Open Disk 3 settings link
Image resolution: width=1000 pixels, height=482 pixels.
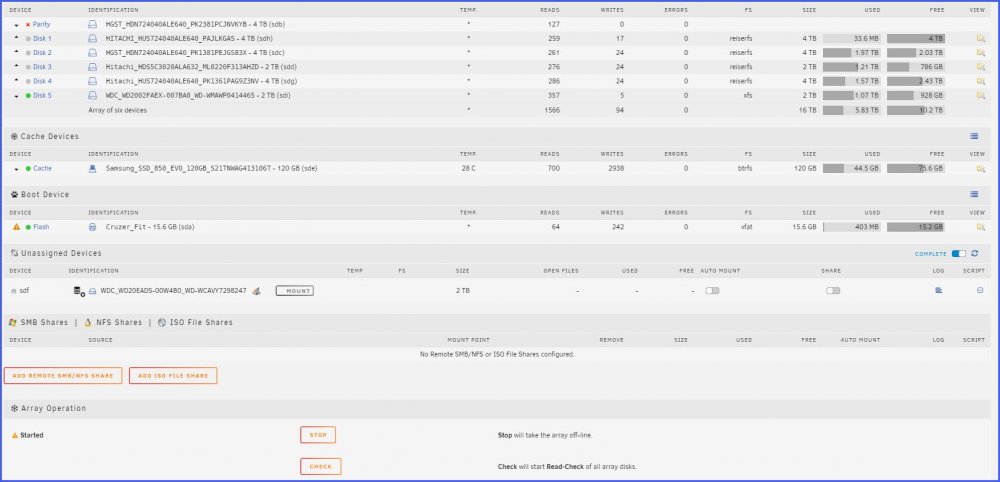coord(43,67)
